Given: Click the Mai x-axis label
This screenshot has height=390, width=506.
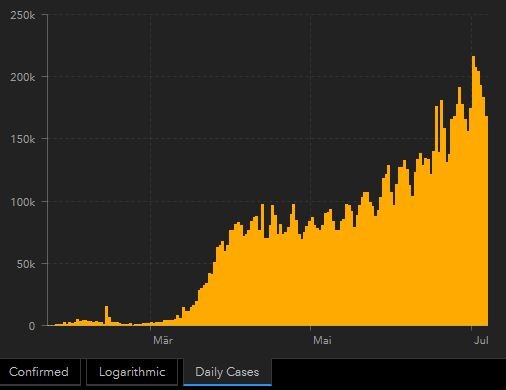Looking at the screenshot, I should click(x=322, y=340).
